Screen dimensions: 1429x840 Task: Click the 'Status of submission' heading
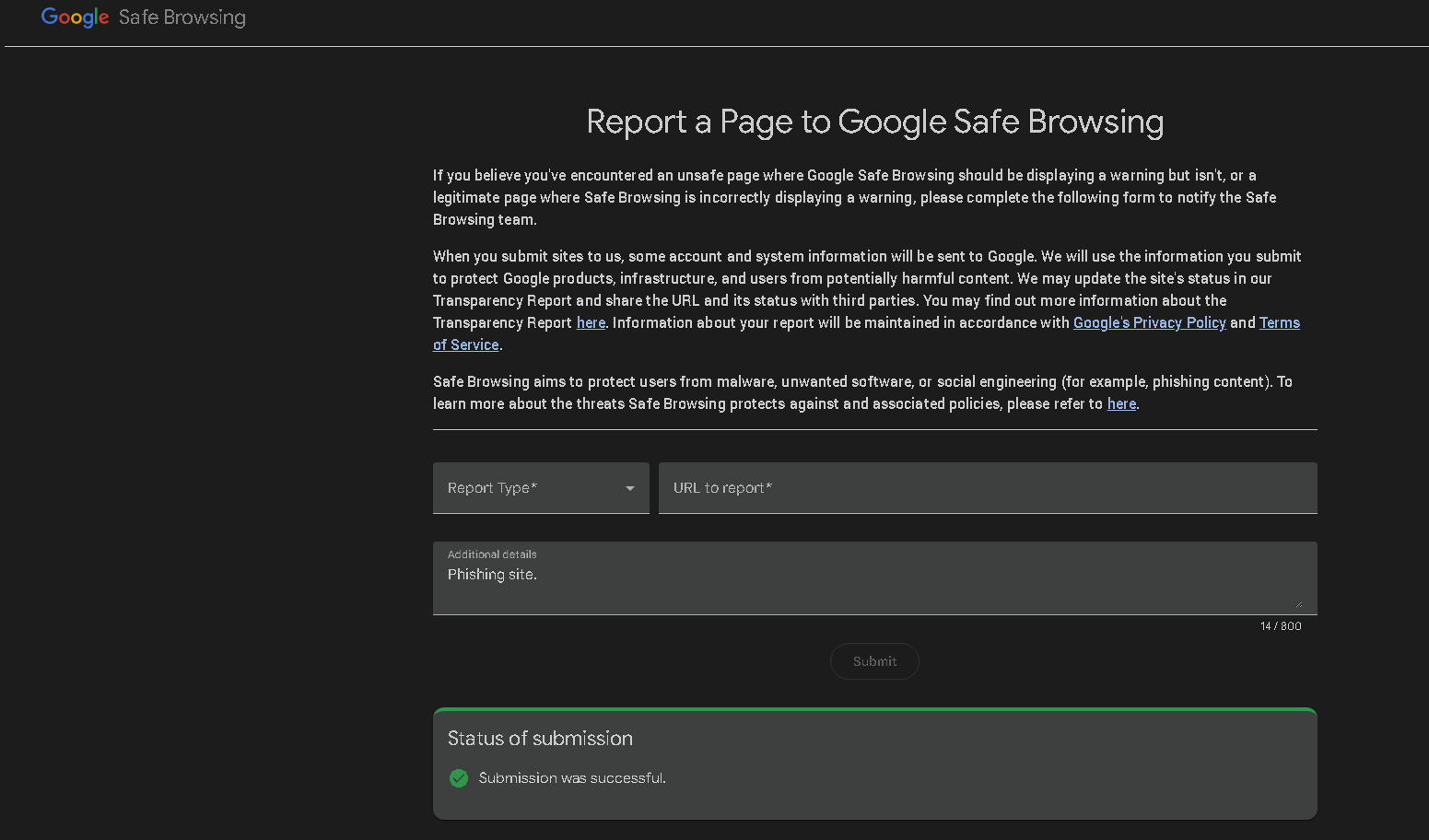(x=540, y=739)
